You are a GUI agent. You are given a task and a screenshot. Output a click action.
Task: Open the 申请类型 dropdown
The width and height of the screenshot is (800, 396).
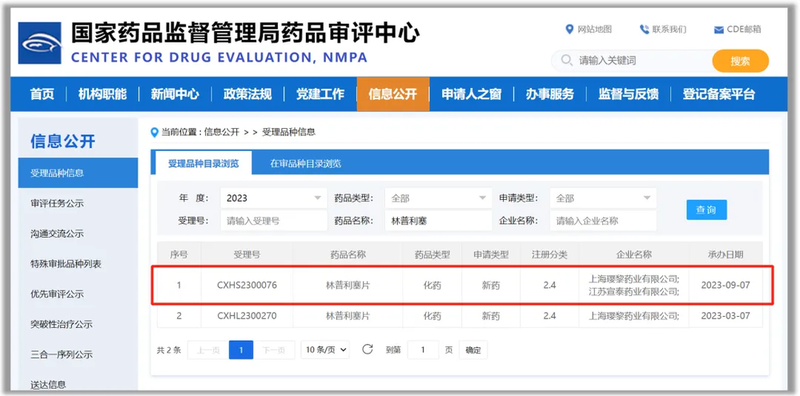(603, 198)
